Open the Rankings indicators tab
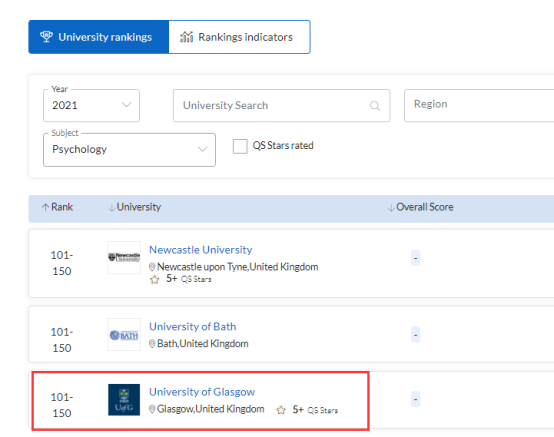Viewport: 554px width, 437px height. pos(240,37)
